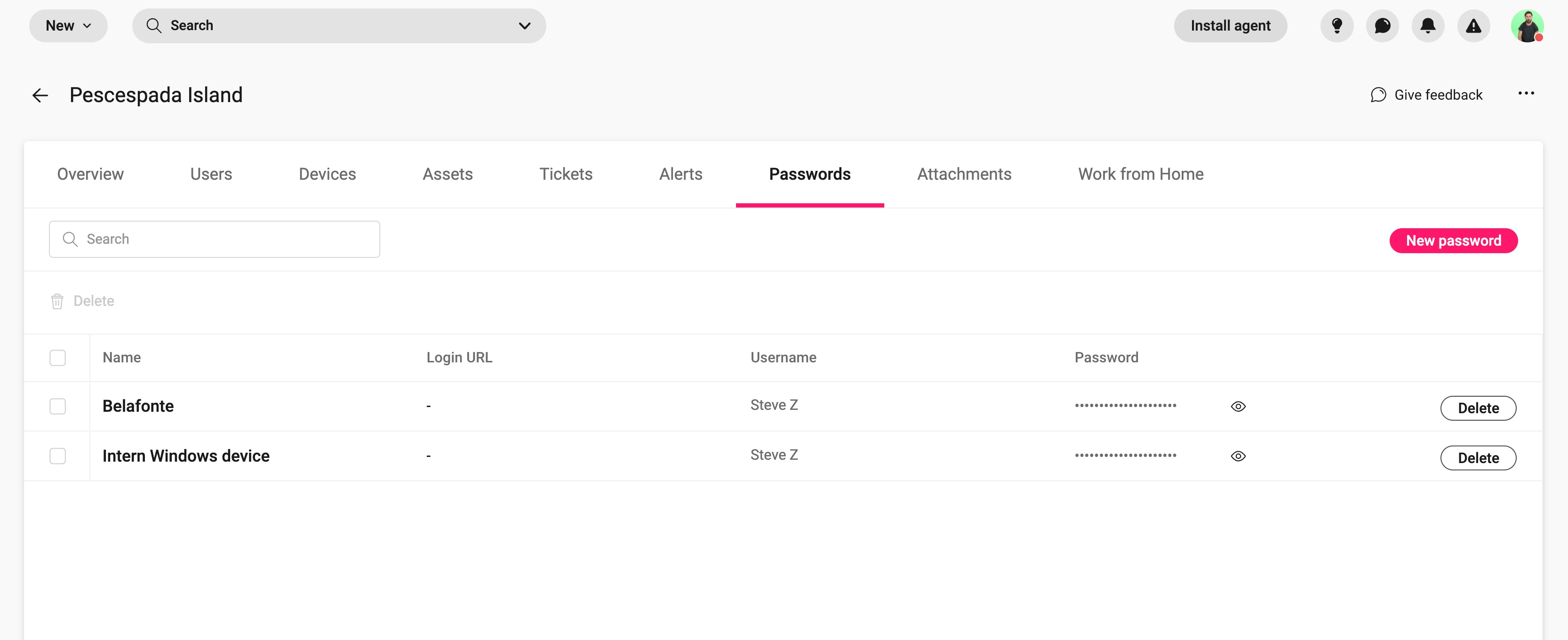Check the select-all header checkbox
Image resolution: width=1568 pixels, height=640 pixels.
point(58,358)
